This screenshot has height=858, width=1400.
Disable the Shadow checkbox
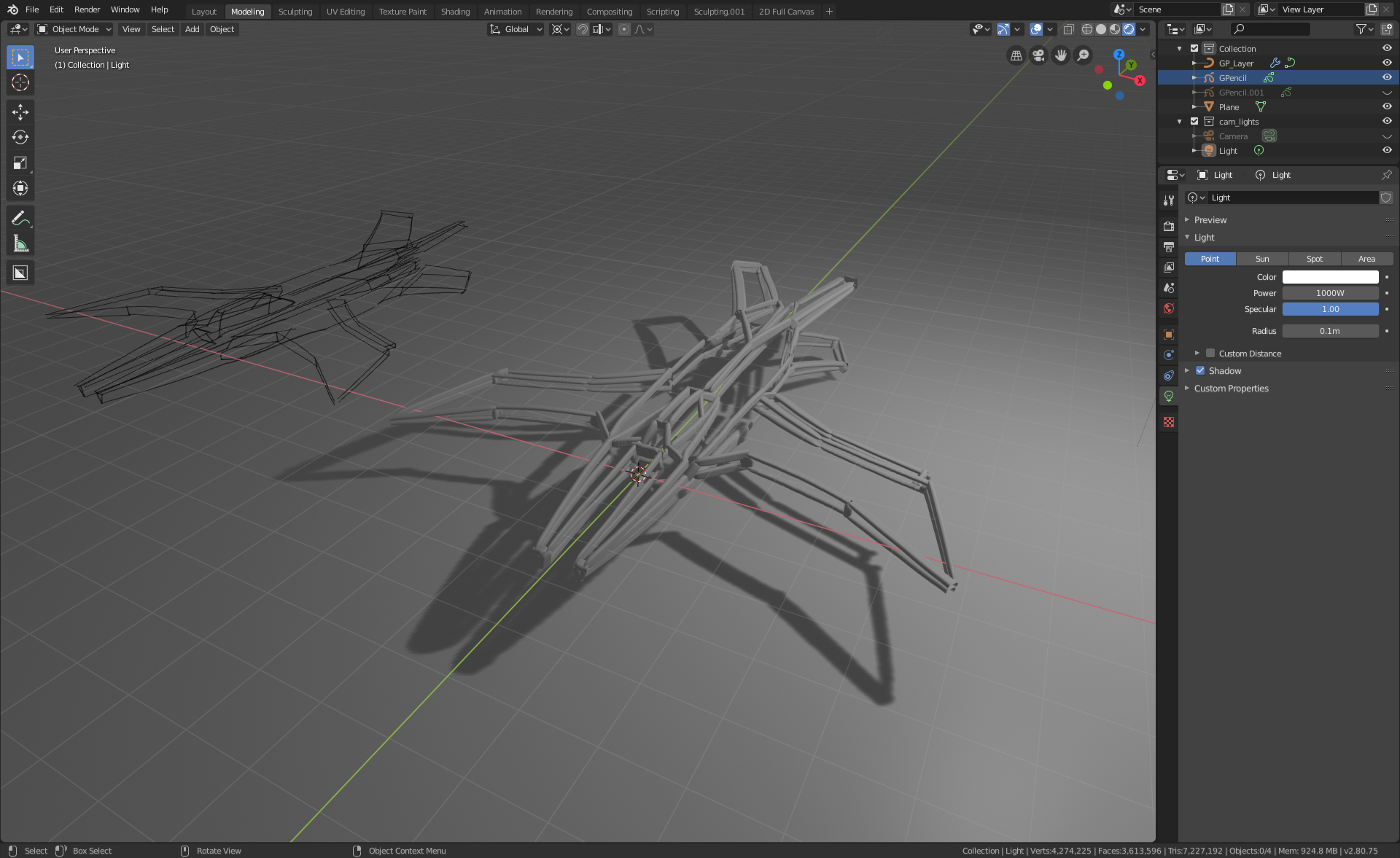pyautogui.click(x=1200, y=371)
